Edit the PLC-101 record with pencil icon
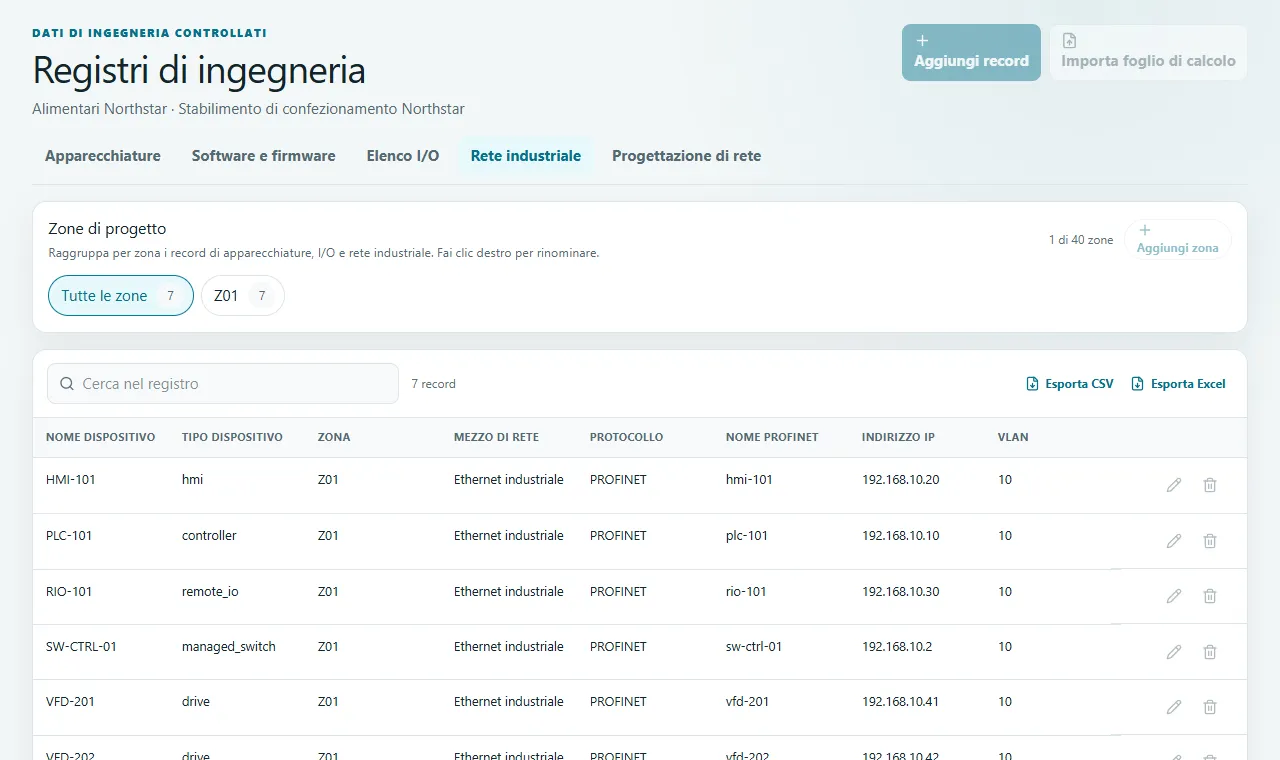The height and width of the screenshot is (760, 1280). coord(1174,541)
